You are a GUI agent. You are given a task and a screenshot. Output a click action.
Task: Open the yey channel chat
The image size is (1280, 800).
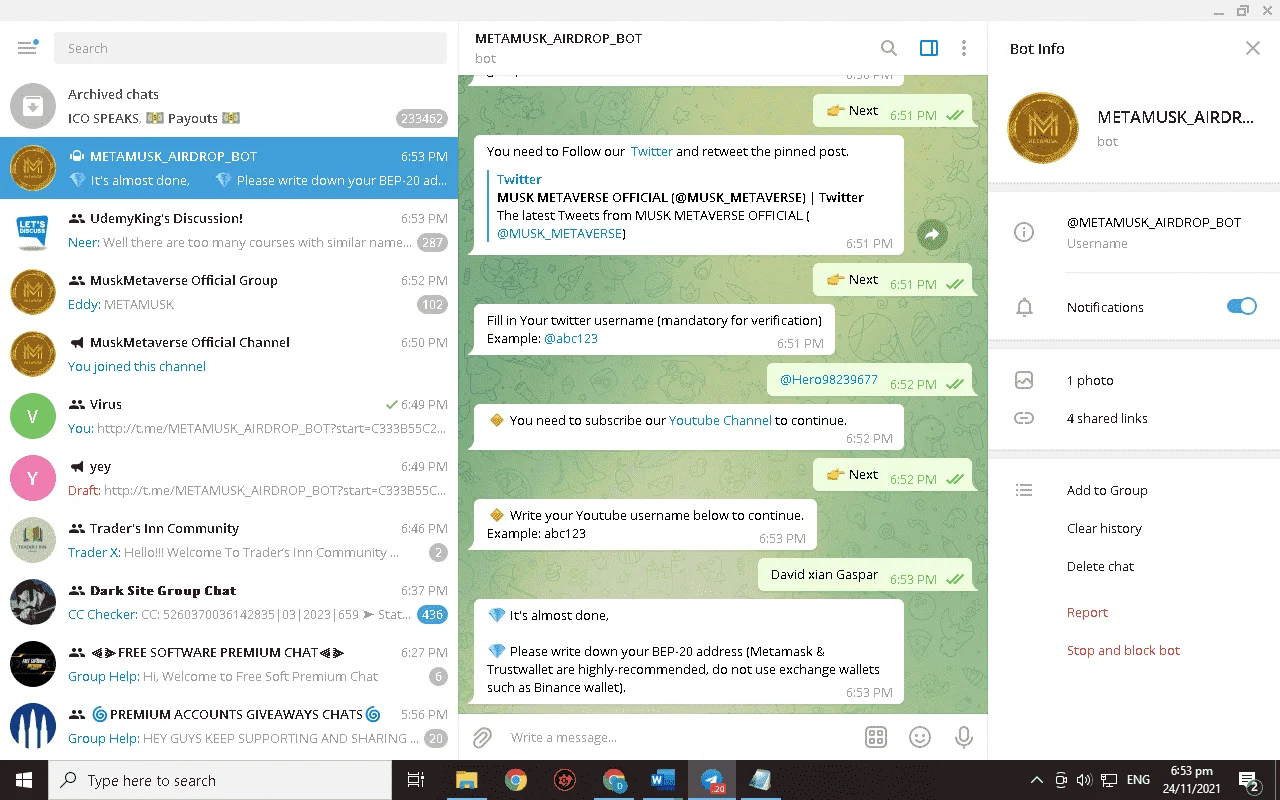(229, 478)
